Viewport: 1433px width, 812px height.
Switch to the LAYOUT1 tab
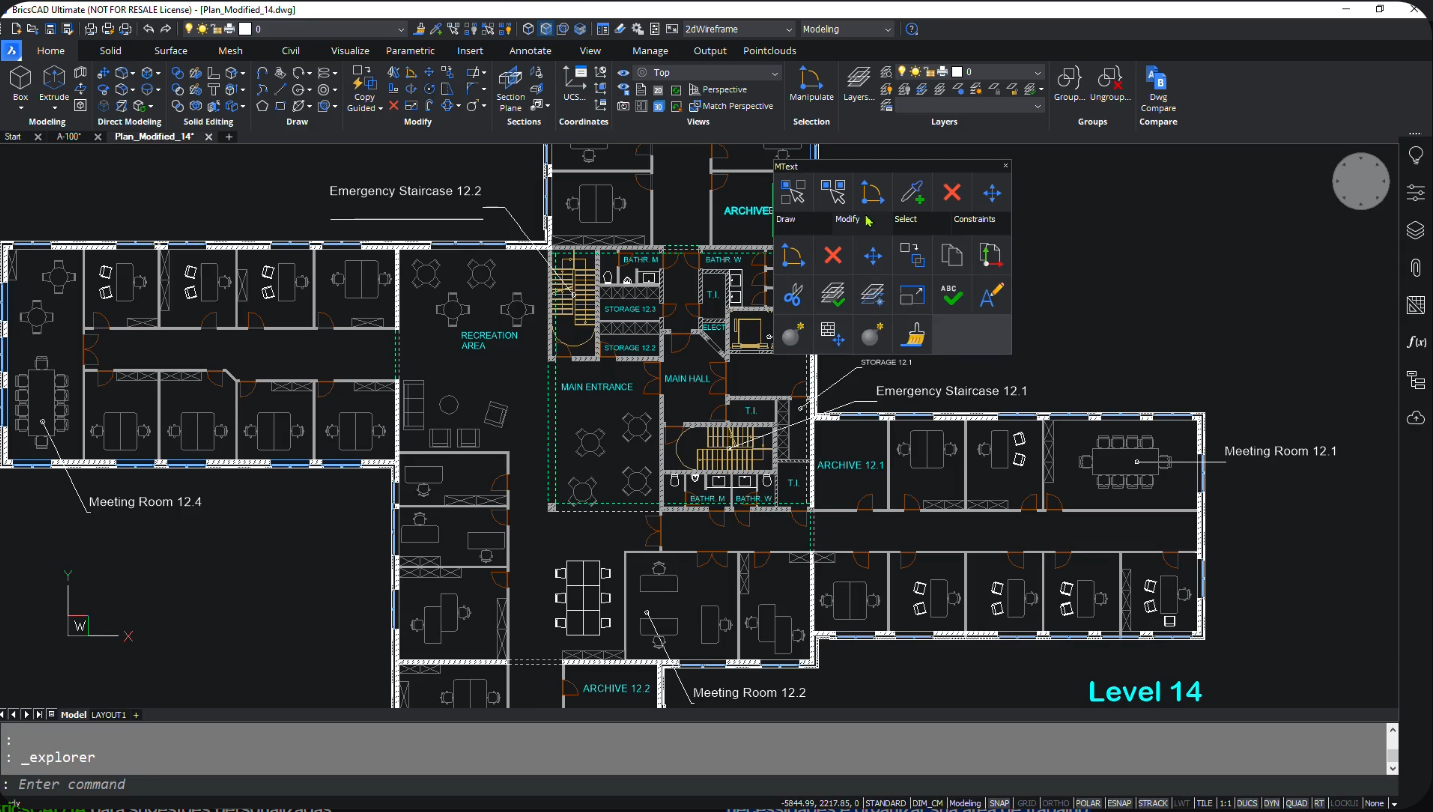pos(109,715)
